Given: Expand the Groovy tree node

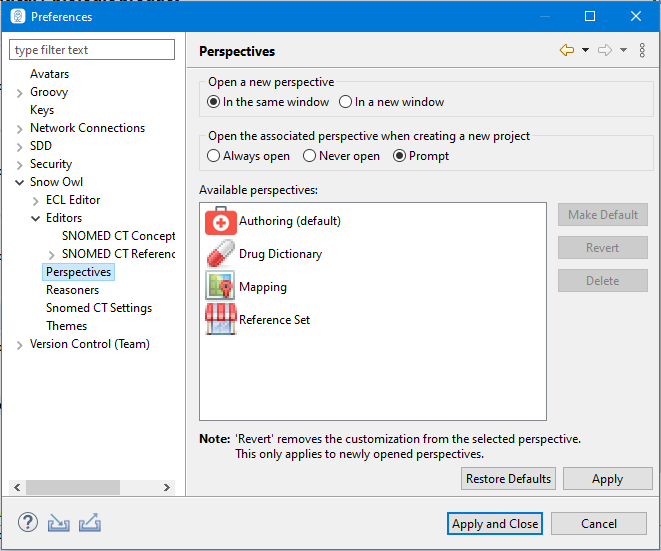Looking at the screenshot, I should (20, 92).
